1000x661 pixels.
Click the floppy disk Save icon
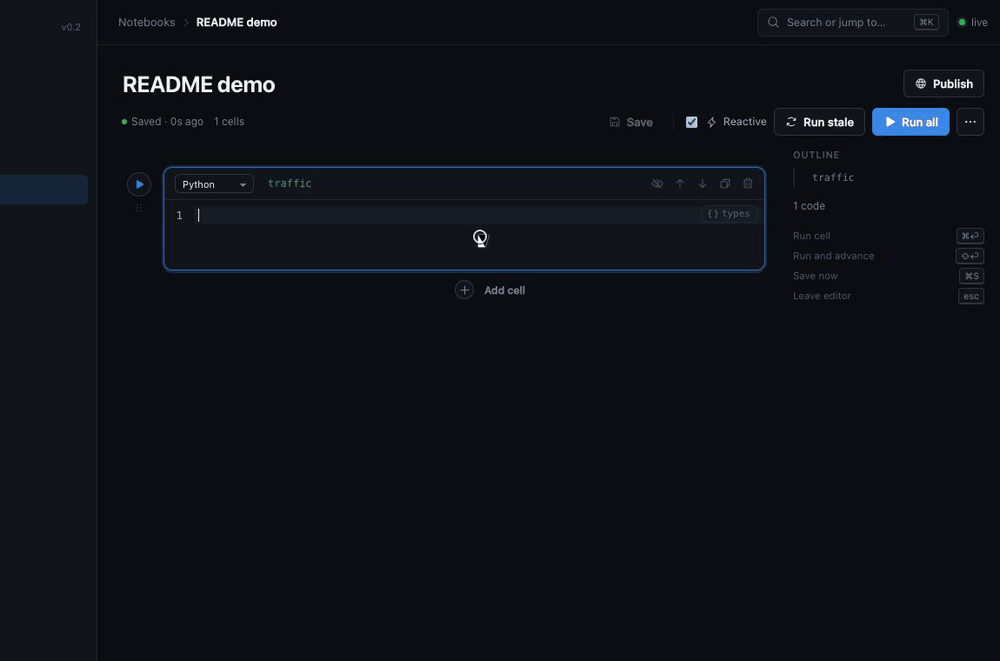point(615,122)
